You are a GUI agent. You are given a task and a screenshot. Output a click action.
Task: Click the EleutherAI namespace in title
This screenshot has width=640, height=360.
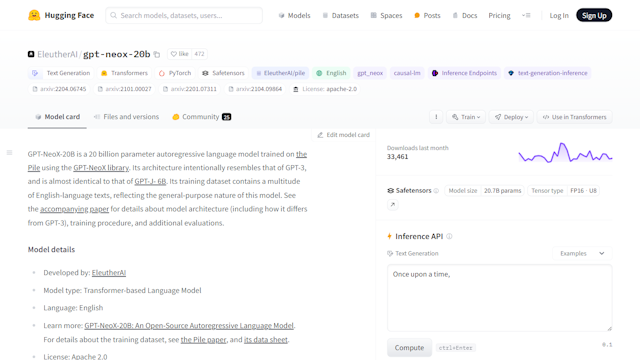coord(57,54)
